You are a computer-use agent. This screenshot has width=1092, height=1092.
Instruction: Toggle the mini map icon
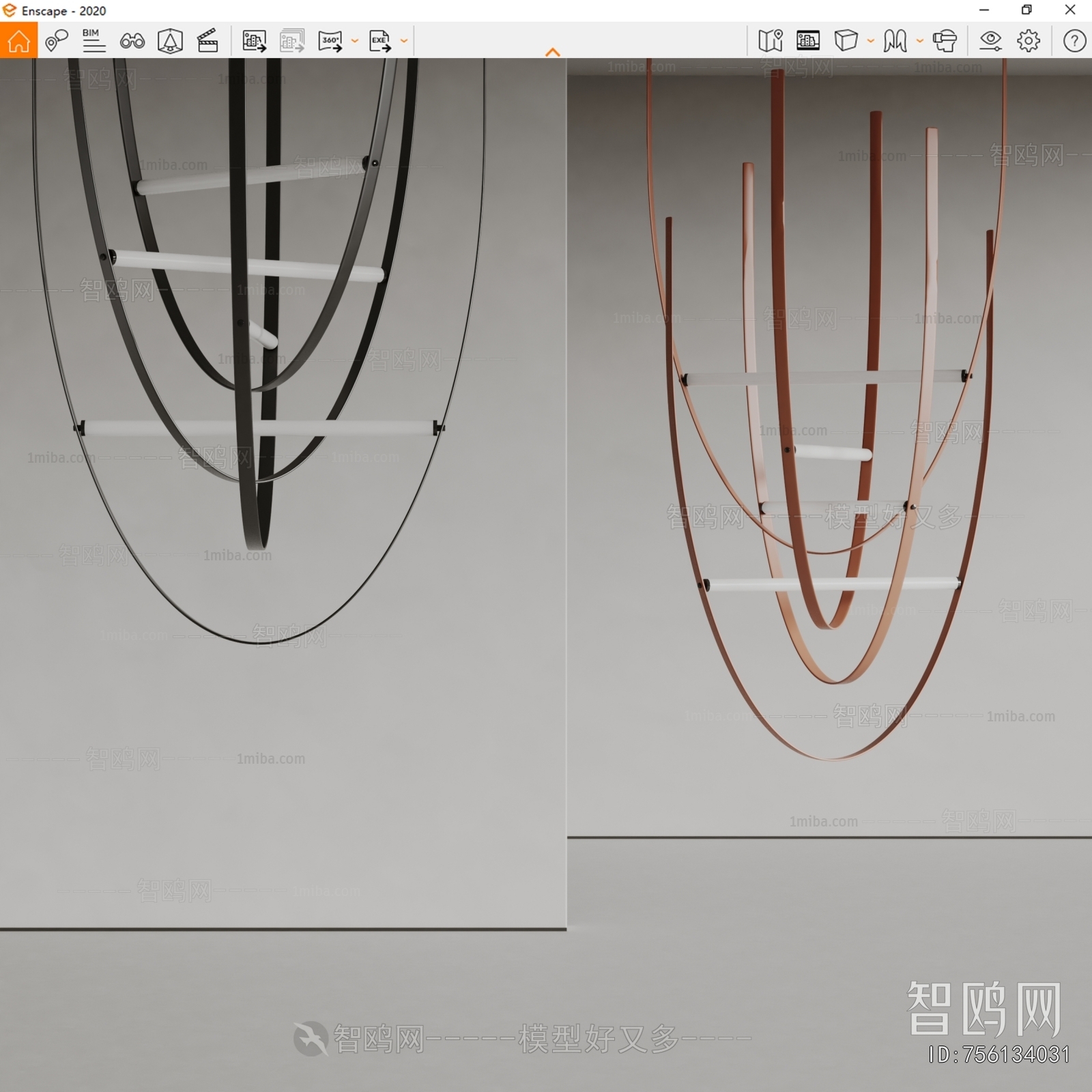[771, 41]
